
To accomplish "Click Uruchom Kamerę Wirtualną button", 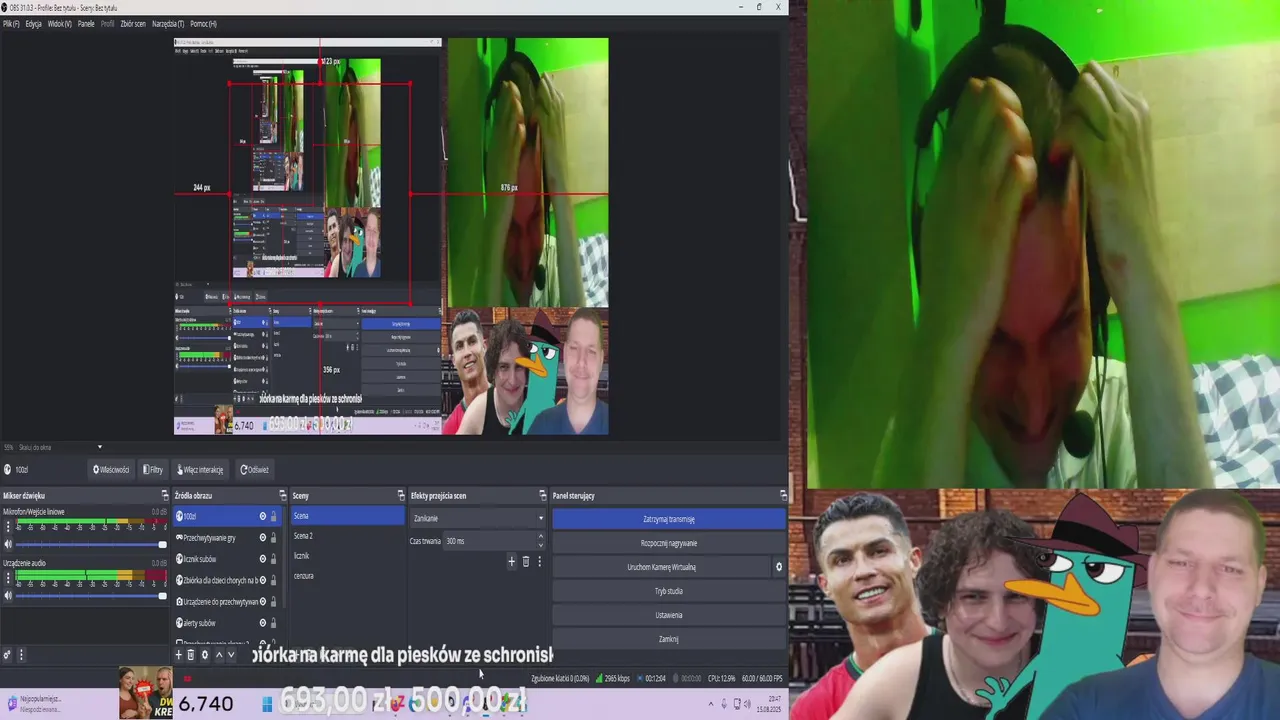I will coord(661,567).
